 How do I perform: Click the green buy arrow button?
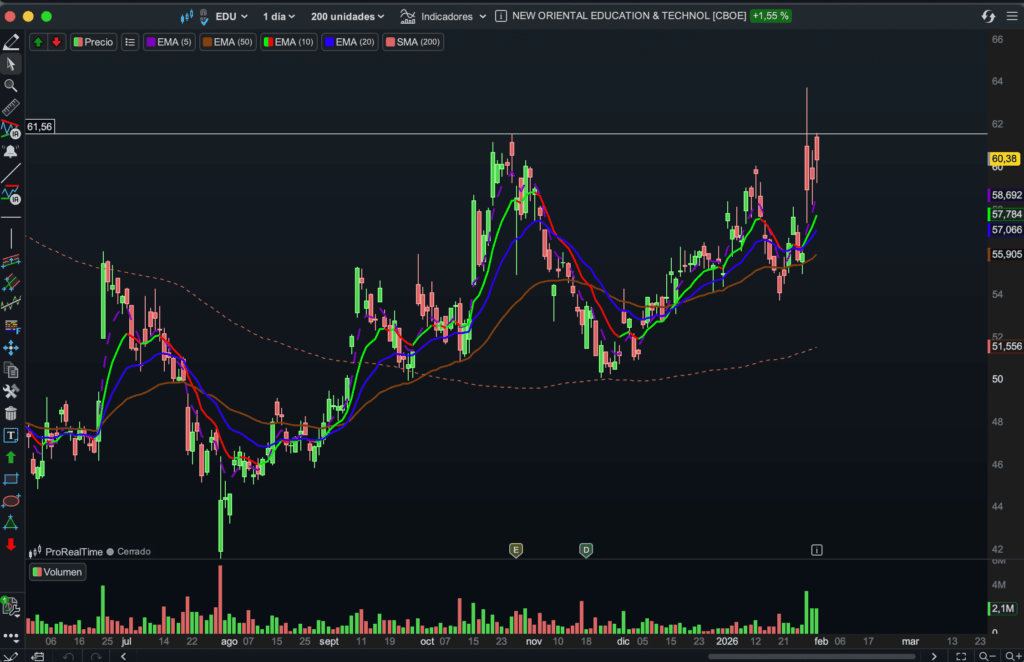pos(38,42)
